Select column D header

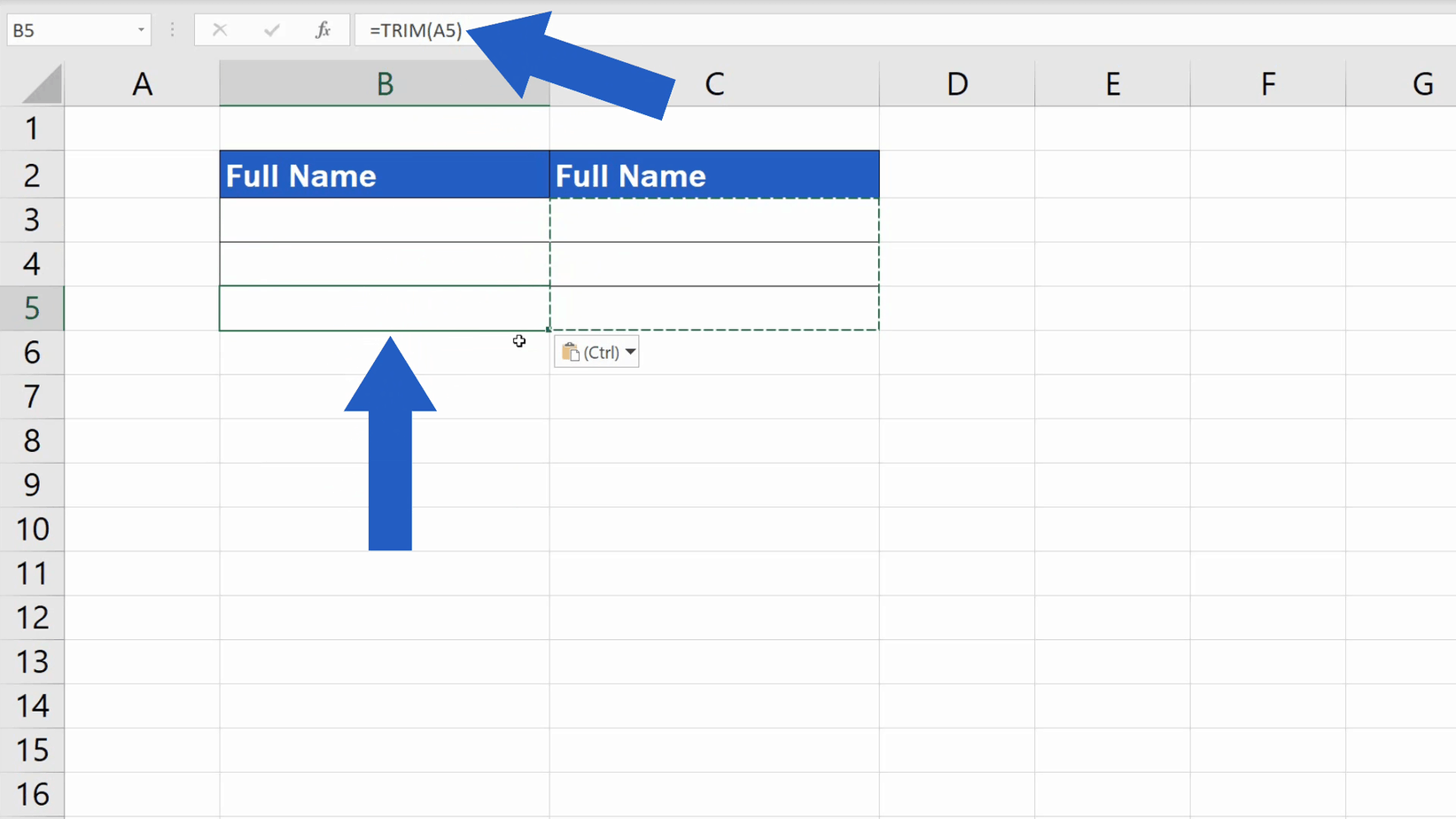957,82
